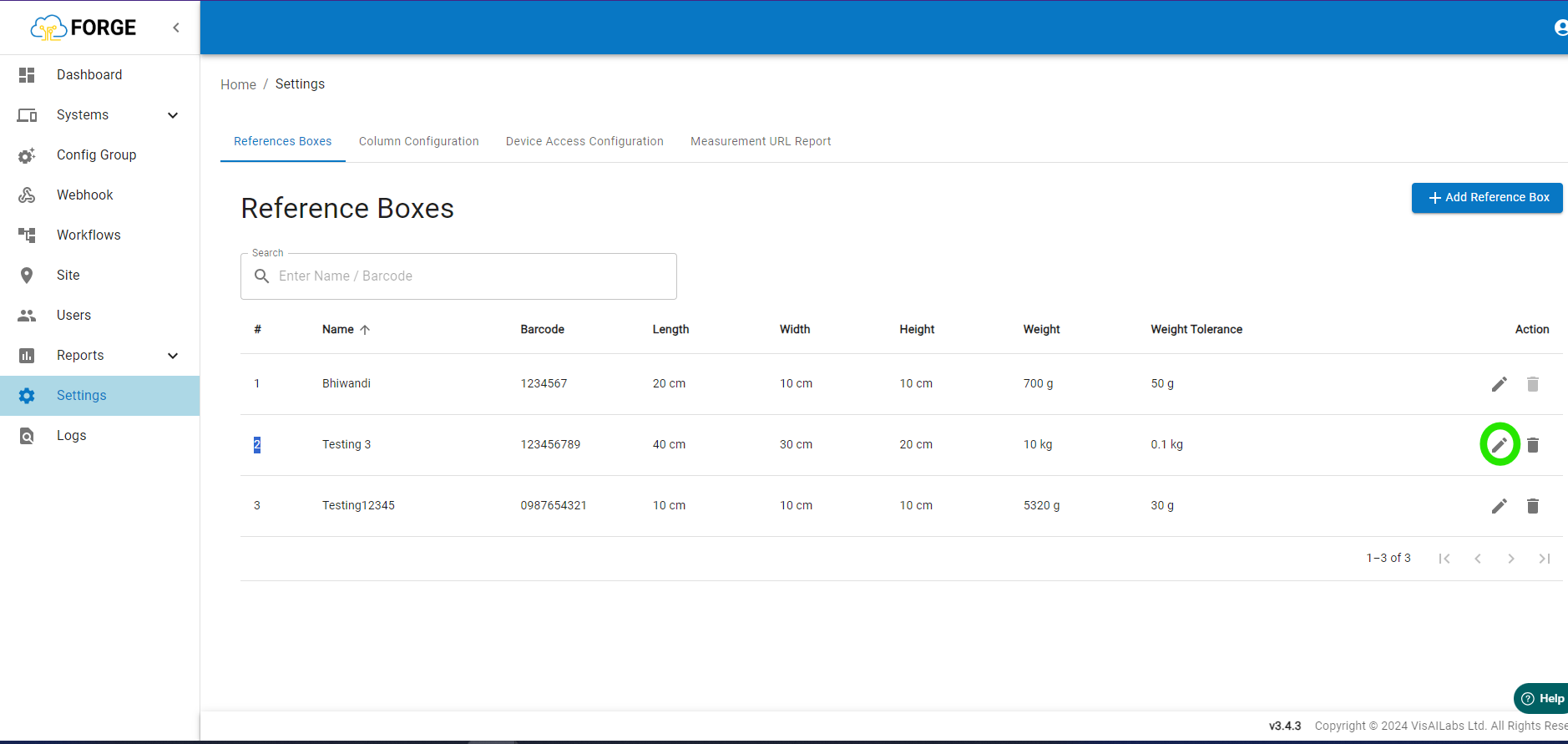The height and width of the screenshot is (744, 1568).
Task: Click the Reports chart icon
Action: [27, 356]
